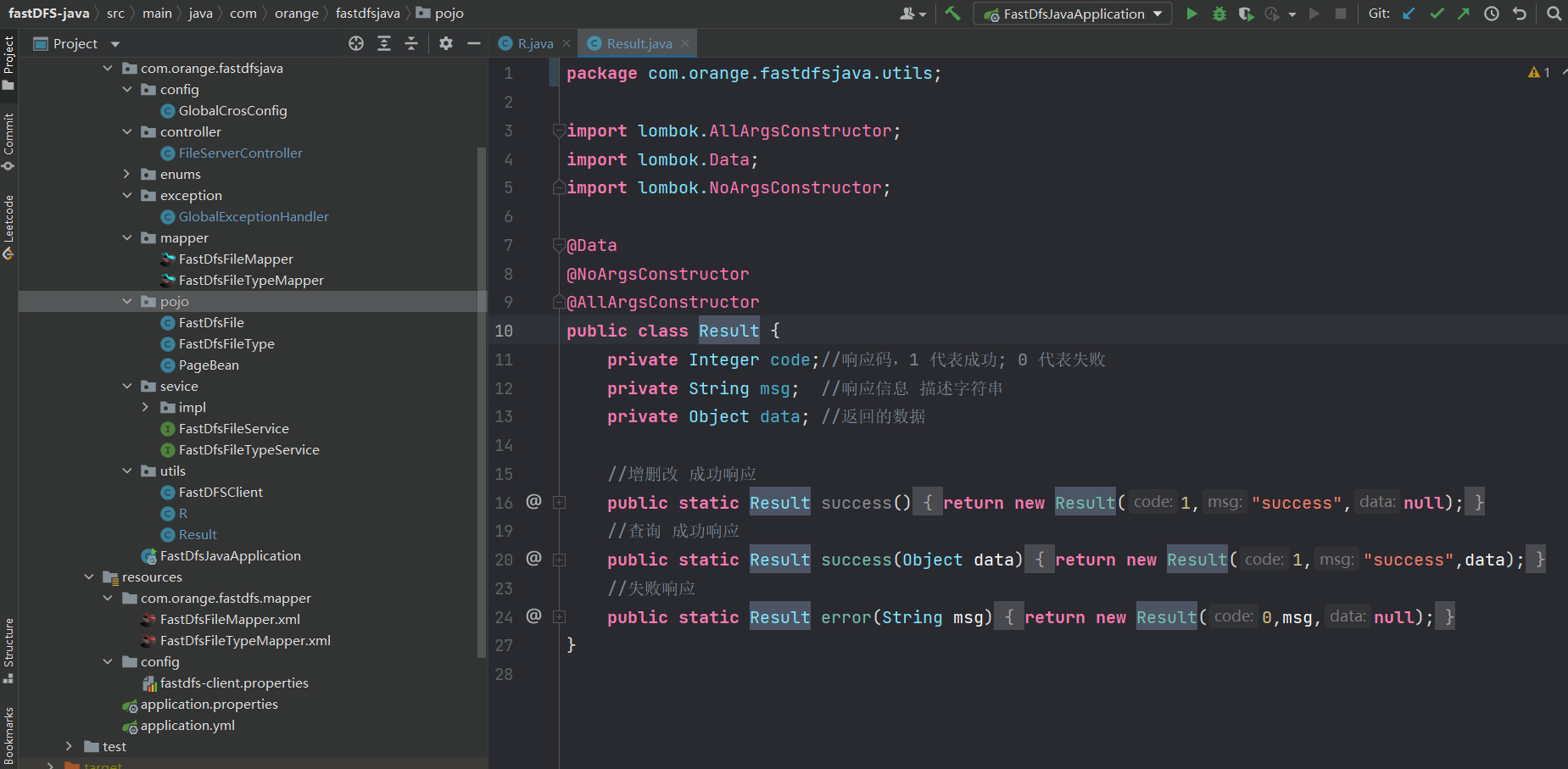Run with coverage shield icon
This screenshot has width=1568, height=769.
(1246, 14)
